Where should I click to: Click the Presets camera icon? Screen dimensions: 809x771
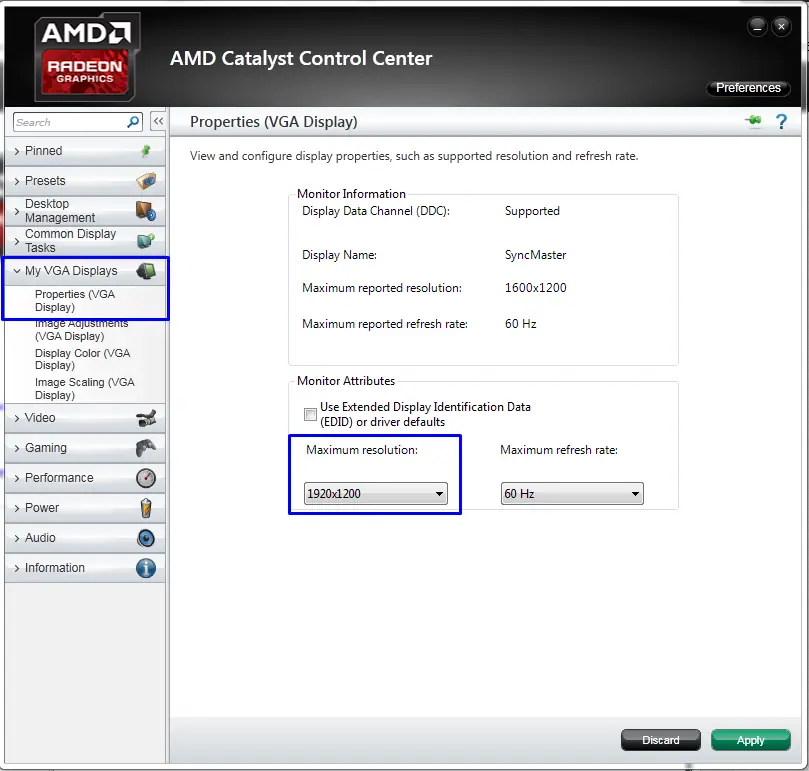tap(146, 181)
